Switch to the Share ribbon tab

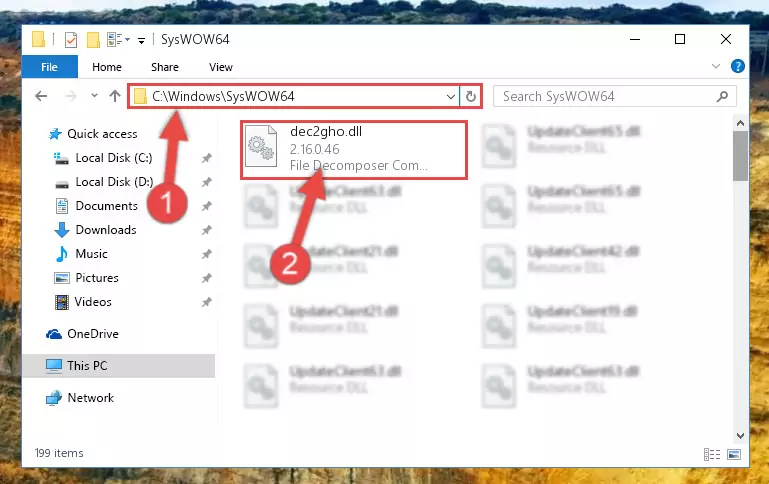(165, 67)
